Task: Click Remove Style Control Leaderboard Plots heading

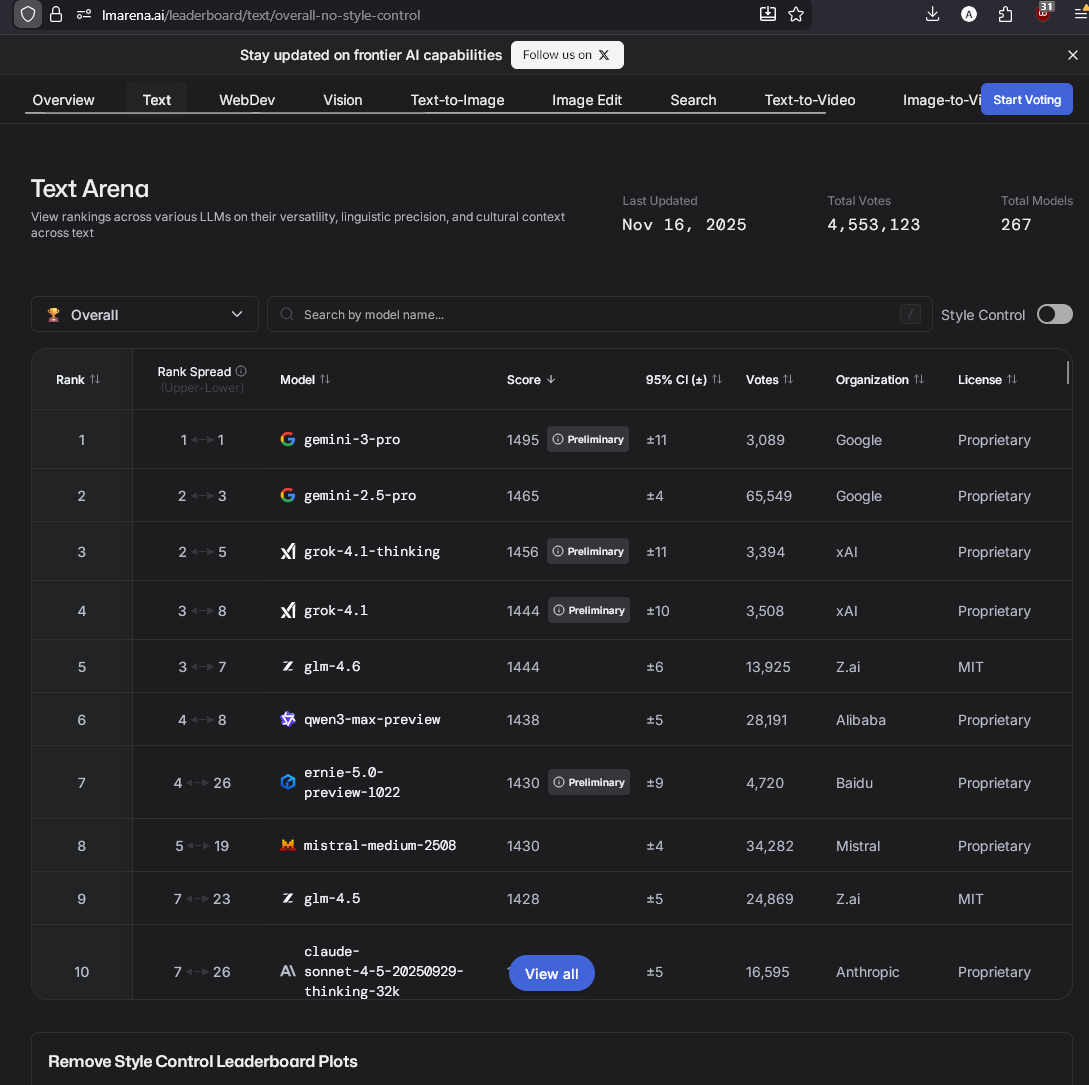Action: 203,1061
